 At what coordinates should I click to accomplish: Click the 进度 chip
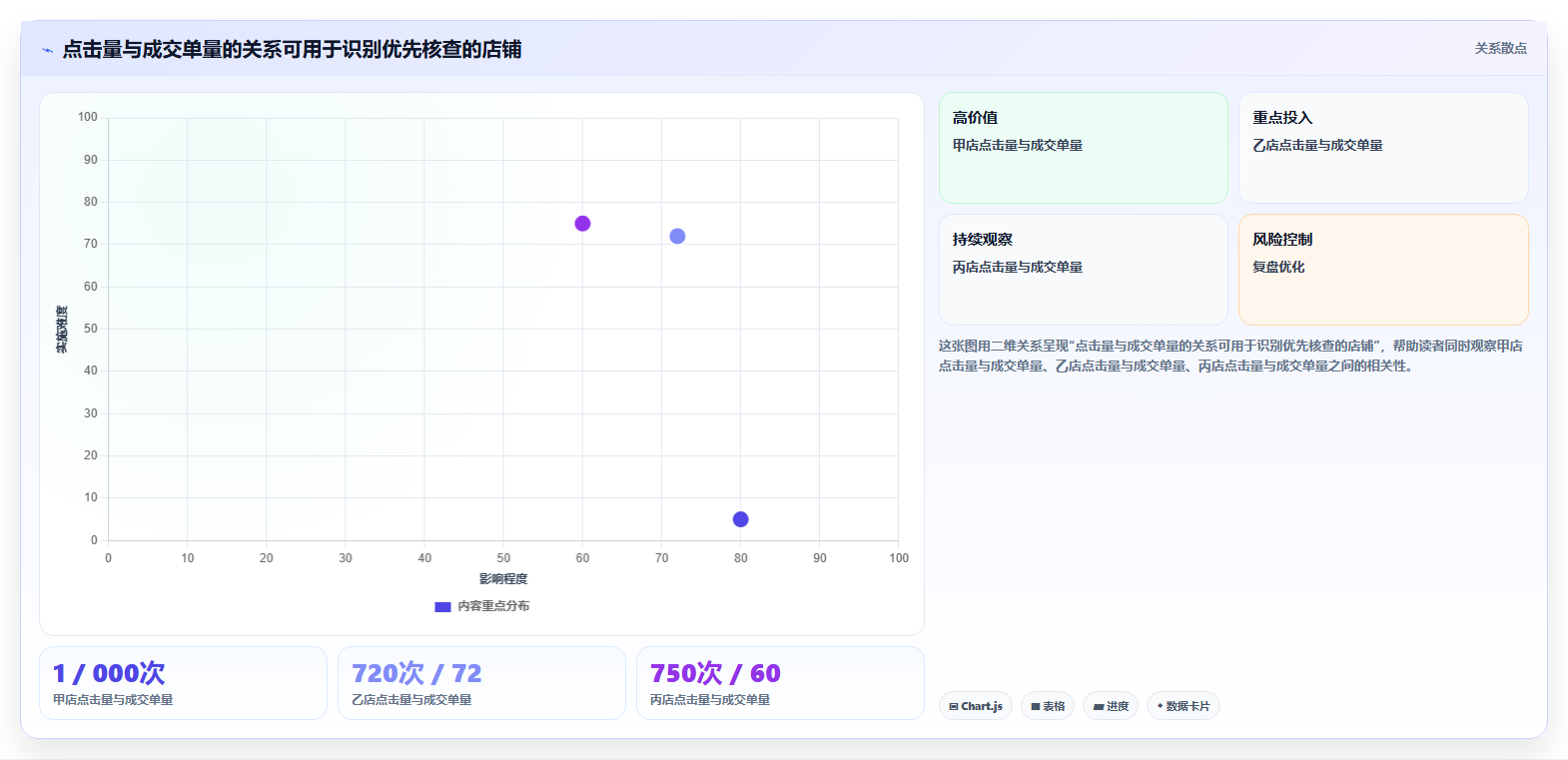point(1111,706)
